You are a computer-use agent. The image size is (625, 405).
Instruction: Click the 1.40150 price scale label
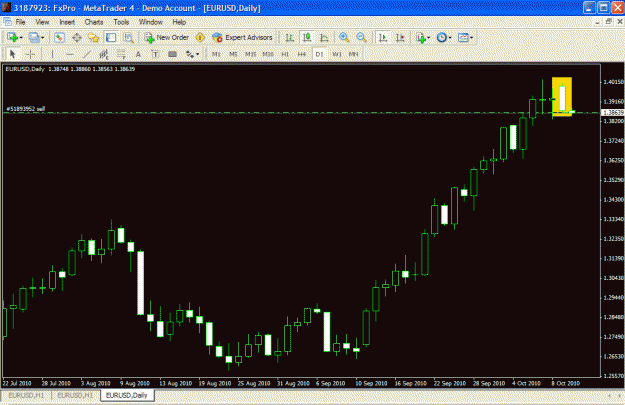[613, 82]
